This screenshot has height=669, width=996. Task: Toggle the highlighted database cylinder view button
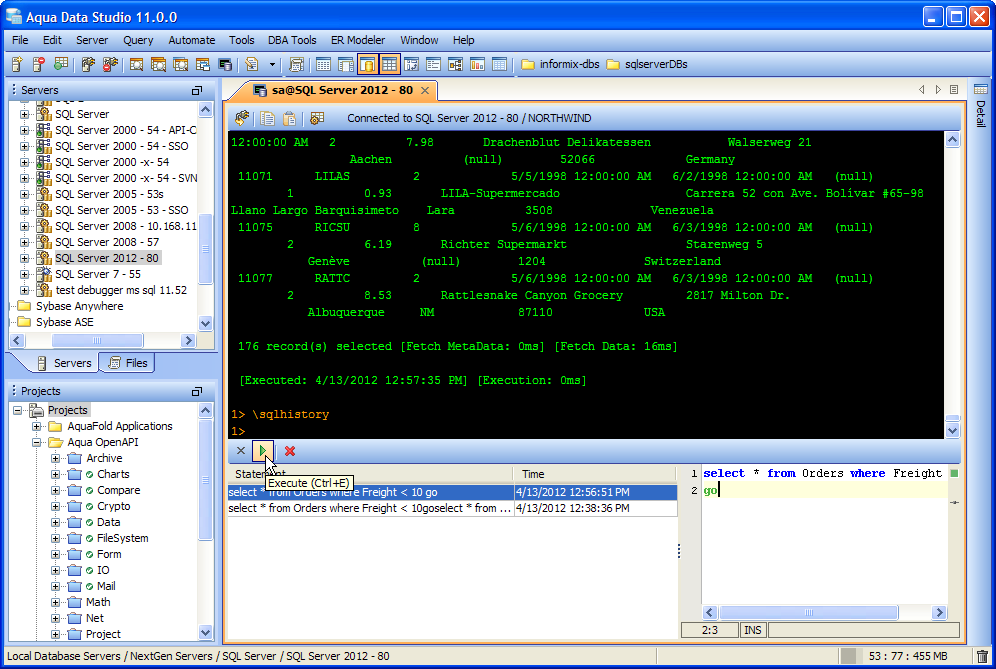[367, 64]
